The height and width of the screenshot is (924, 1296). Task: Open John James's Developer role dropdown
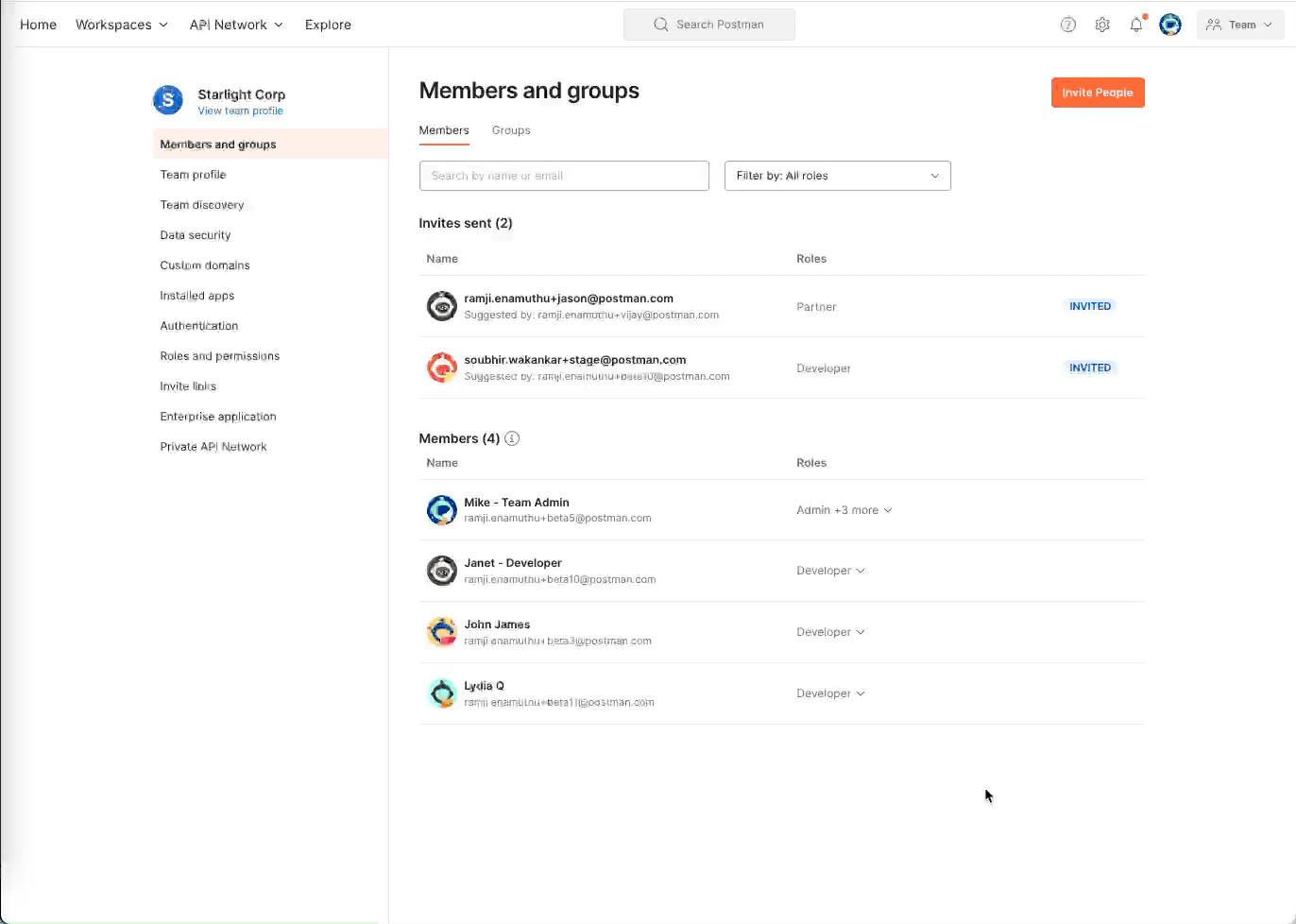[x=830, y=632]
